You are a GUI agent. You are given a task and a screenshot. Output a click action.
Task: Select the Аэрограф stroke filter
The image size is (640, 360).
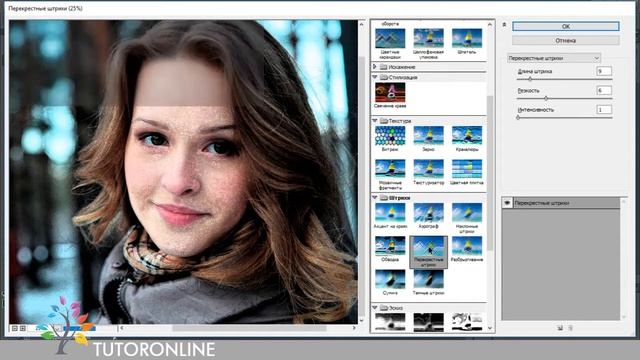[428, 212]
